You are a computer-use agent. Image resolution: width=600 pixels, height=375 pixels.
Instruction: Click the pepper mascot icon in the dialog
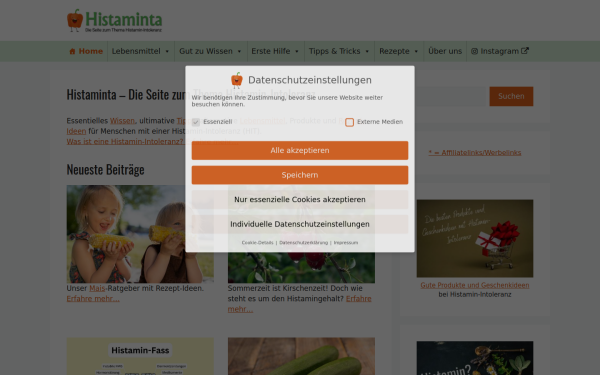click(x=237, y=80)
